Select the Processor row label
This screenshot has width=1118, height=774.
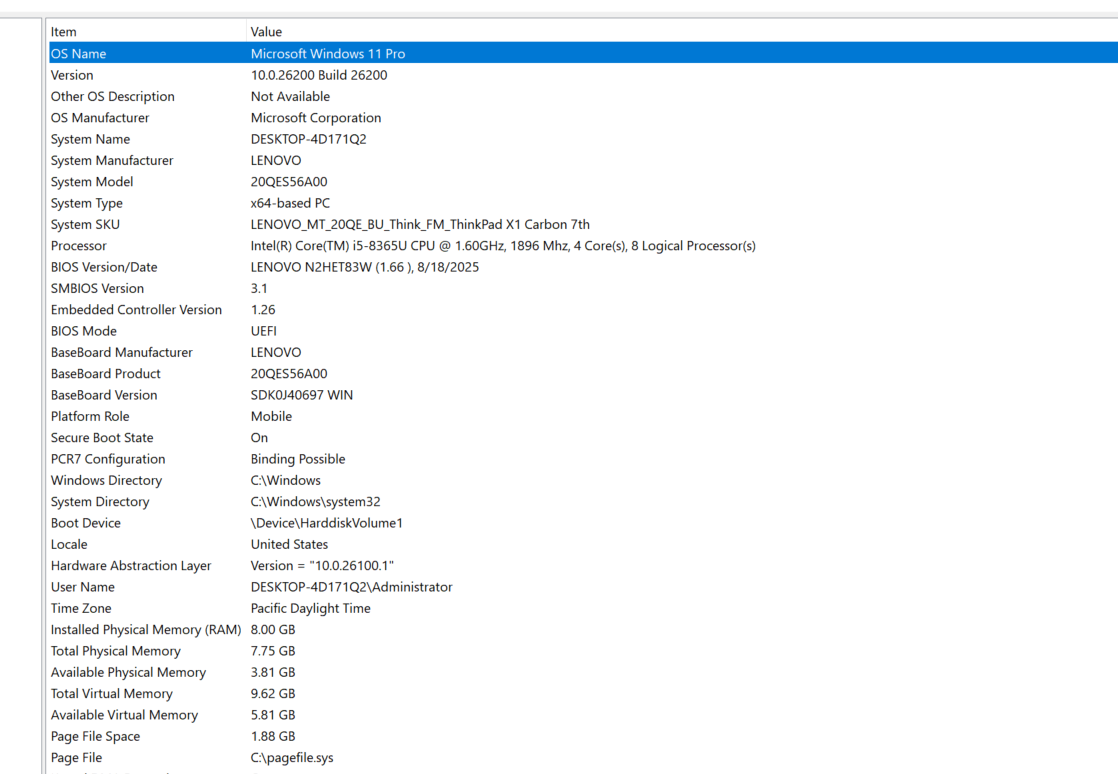[x=78, y=246]
